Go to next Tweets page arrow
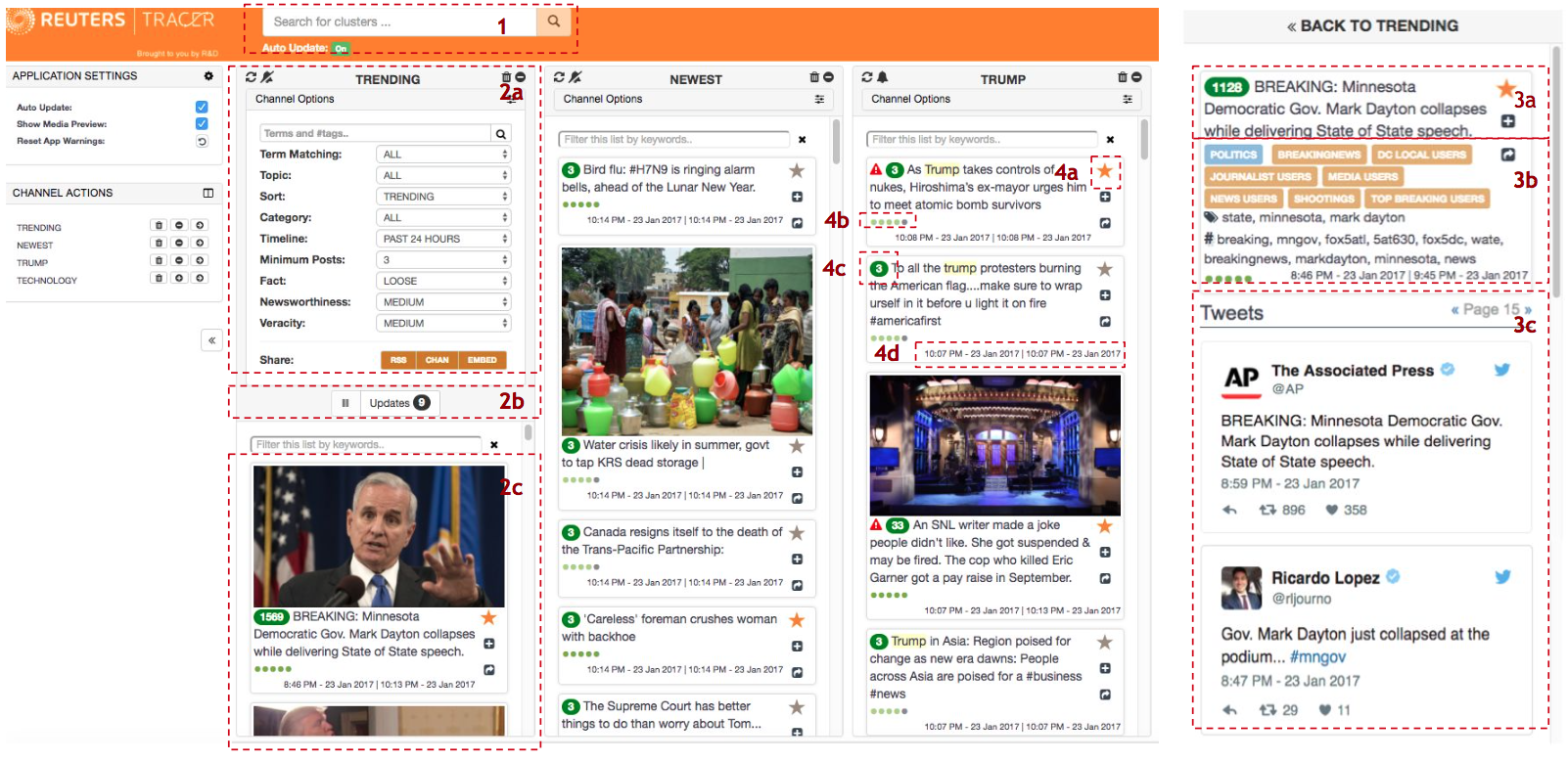The image size is (1568, 762). (1528, 310)
